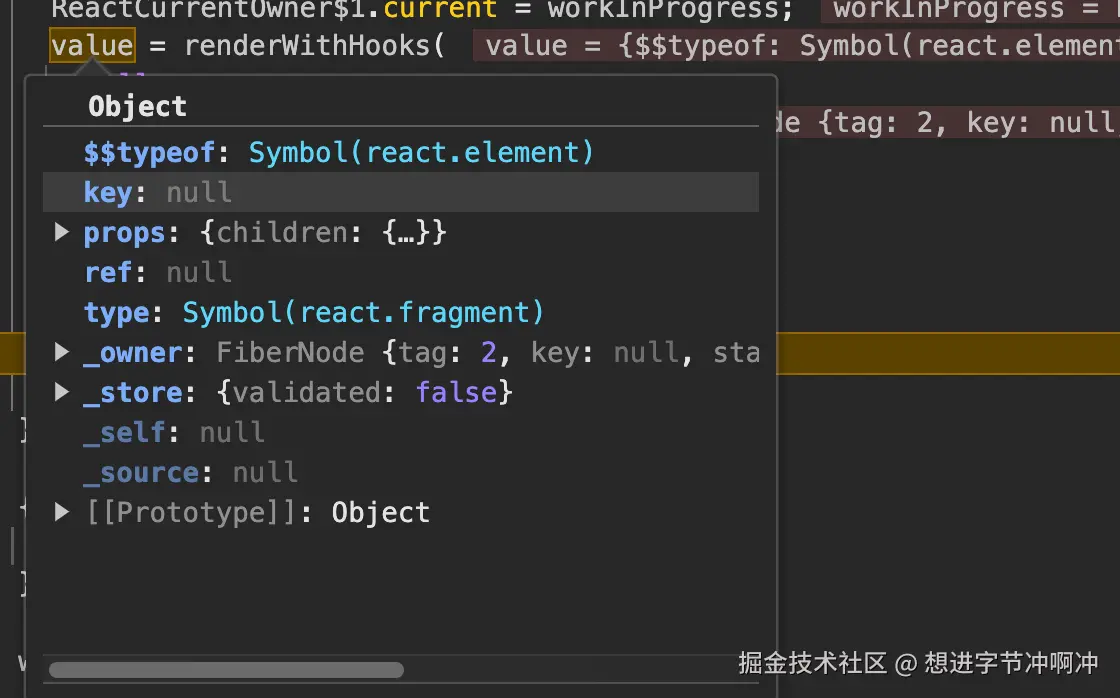Screen dimensions: 1120x698
Task: Select the _self: null row
Action: [174, 433]
